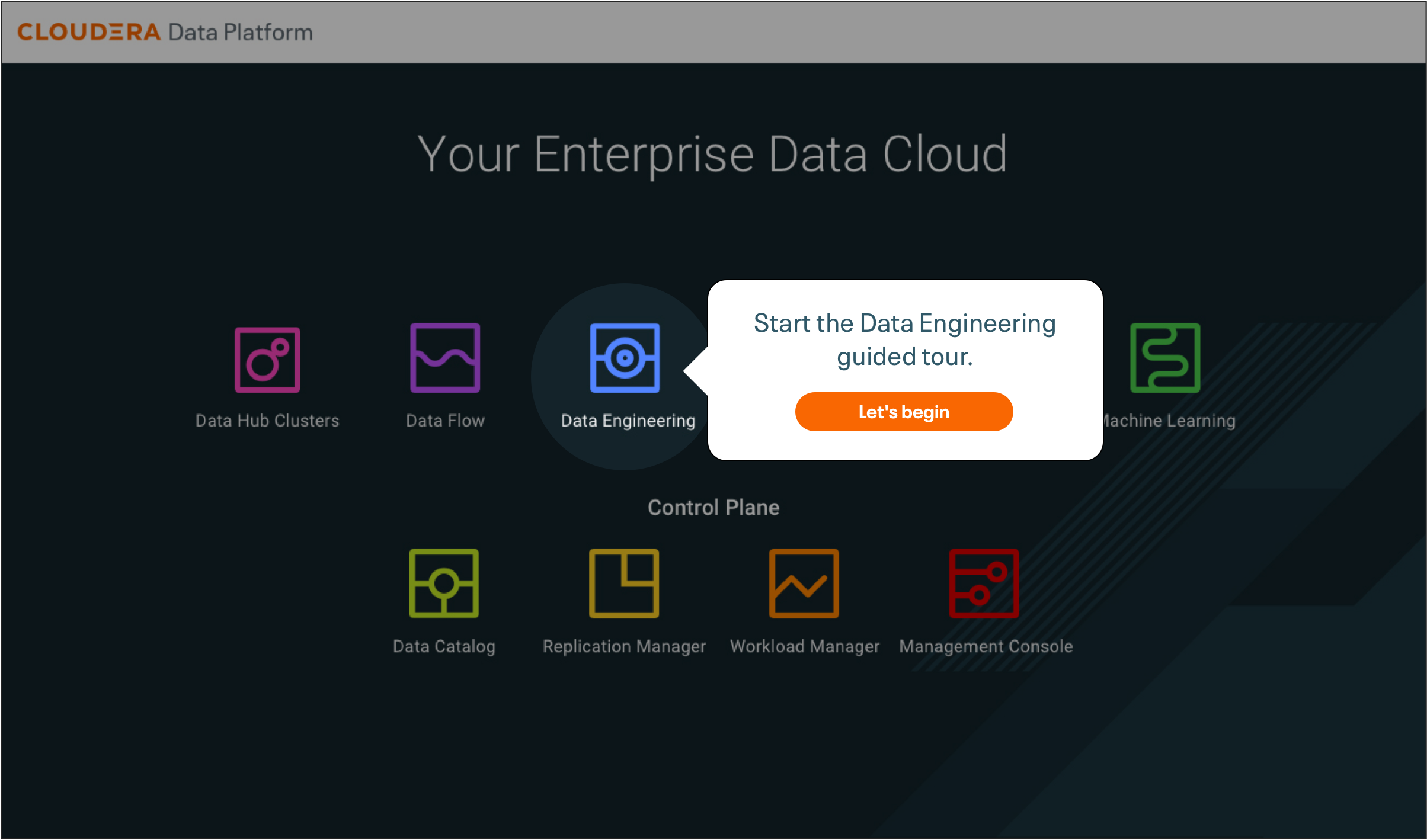Toggle visibility of Control Plane services
Screen dimensions: 1427x840
pyautogui.click(x=713, y=507)
